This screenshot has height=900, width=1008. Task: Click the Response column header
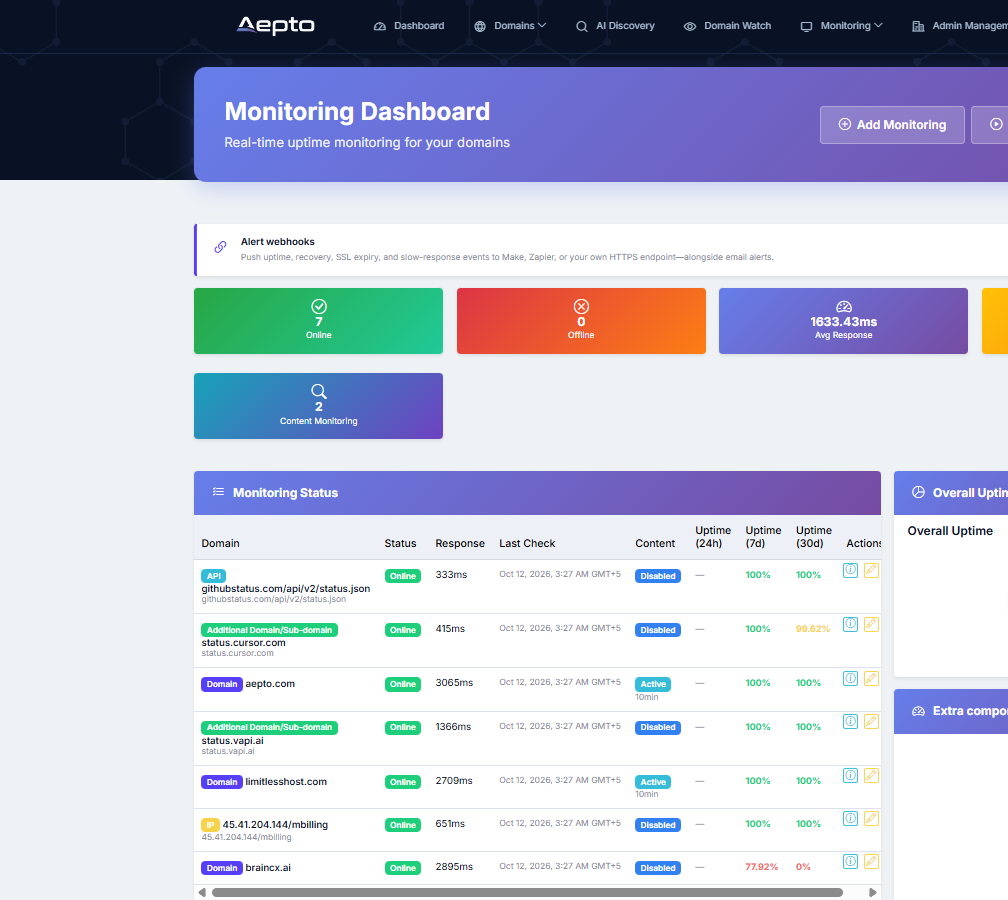pyautogui.click(x=460, y=543)
